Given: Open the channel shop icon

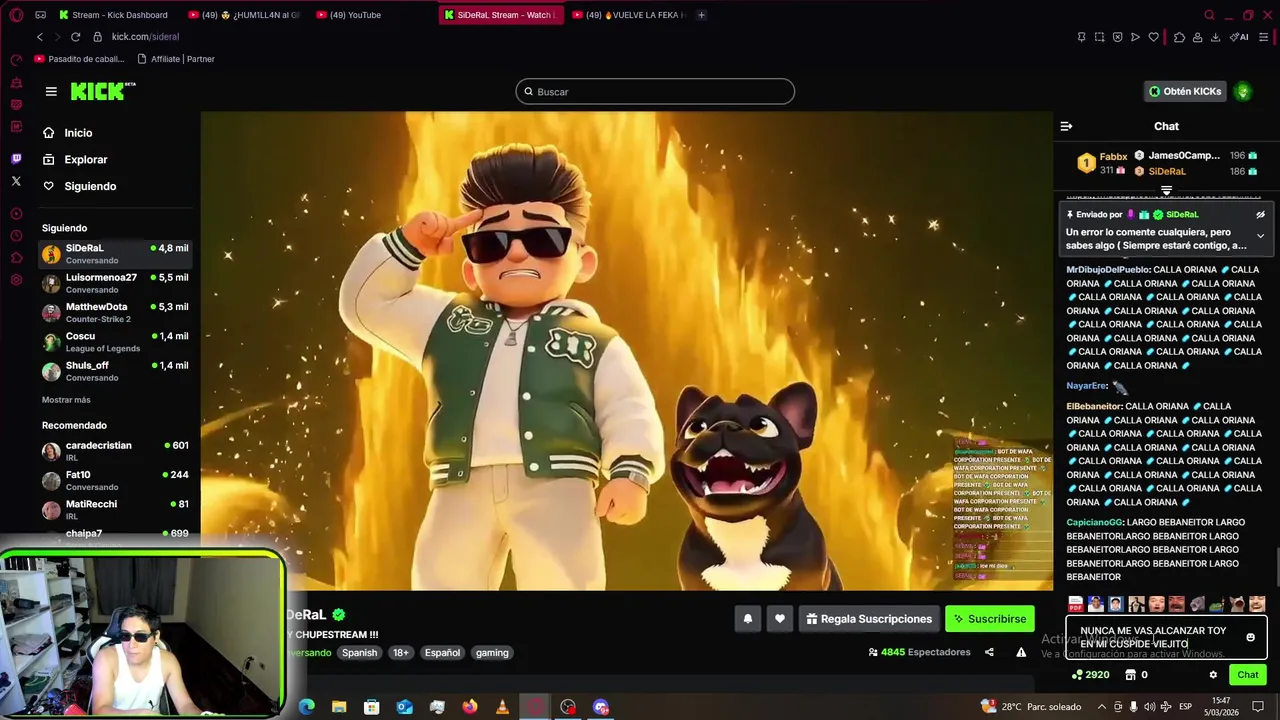Looking at the screenshot, I should (1130, 675).
